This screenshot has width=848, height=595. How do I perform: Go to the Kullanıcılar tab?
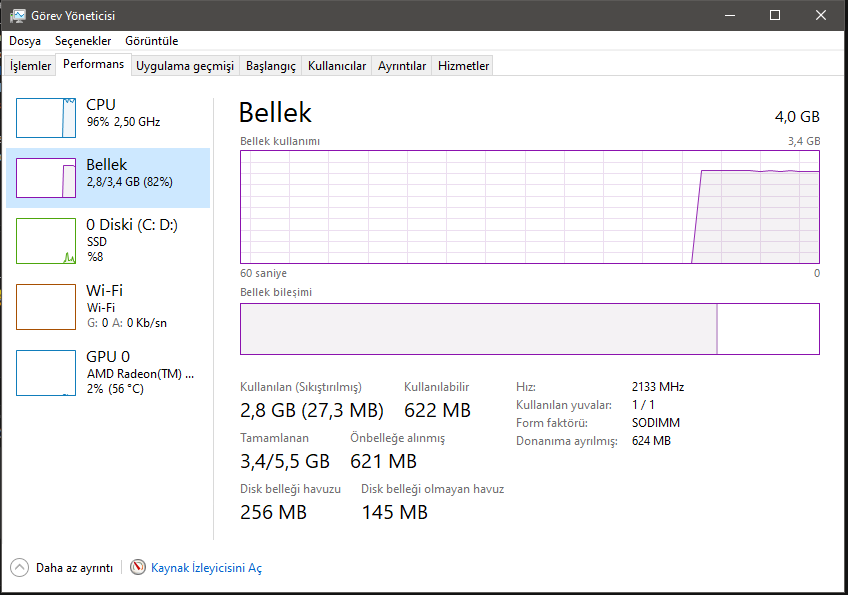click(x=337, y=66)
